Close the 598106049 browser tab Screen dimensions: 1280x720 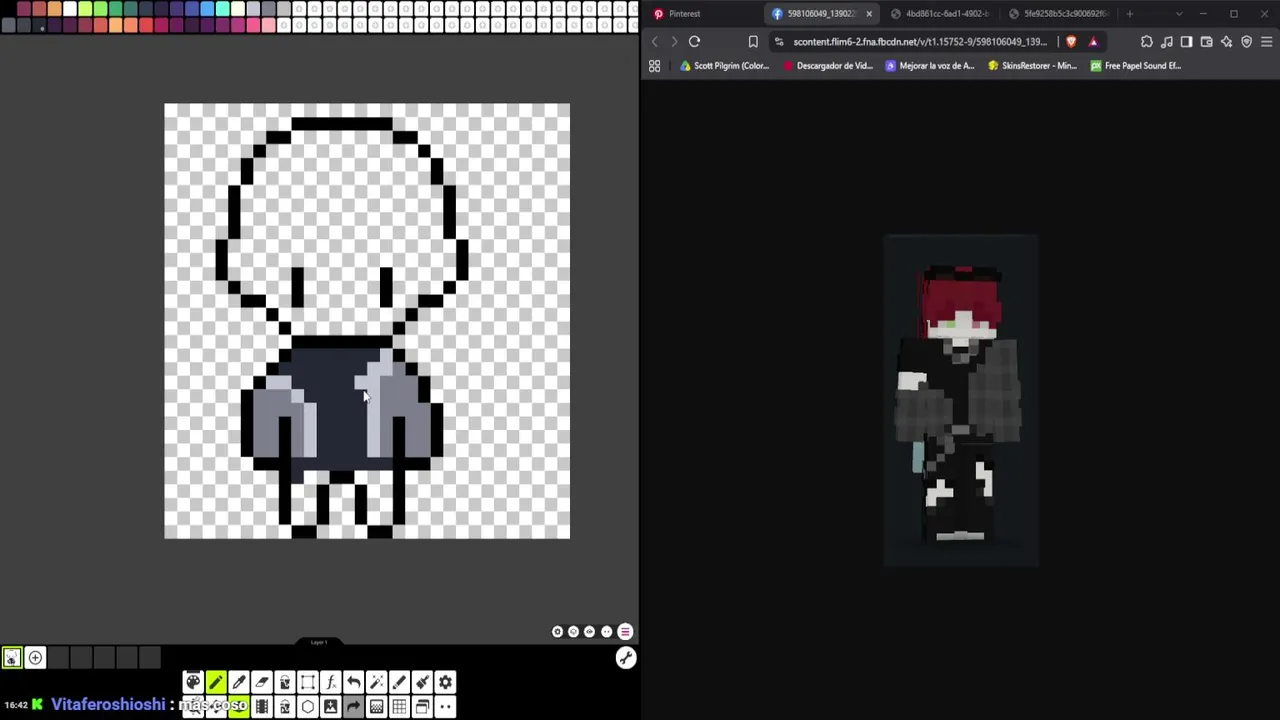pyautogui.click(x=869, y=14)
